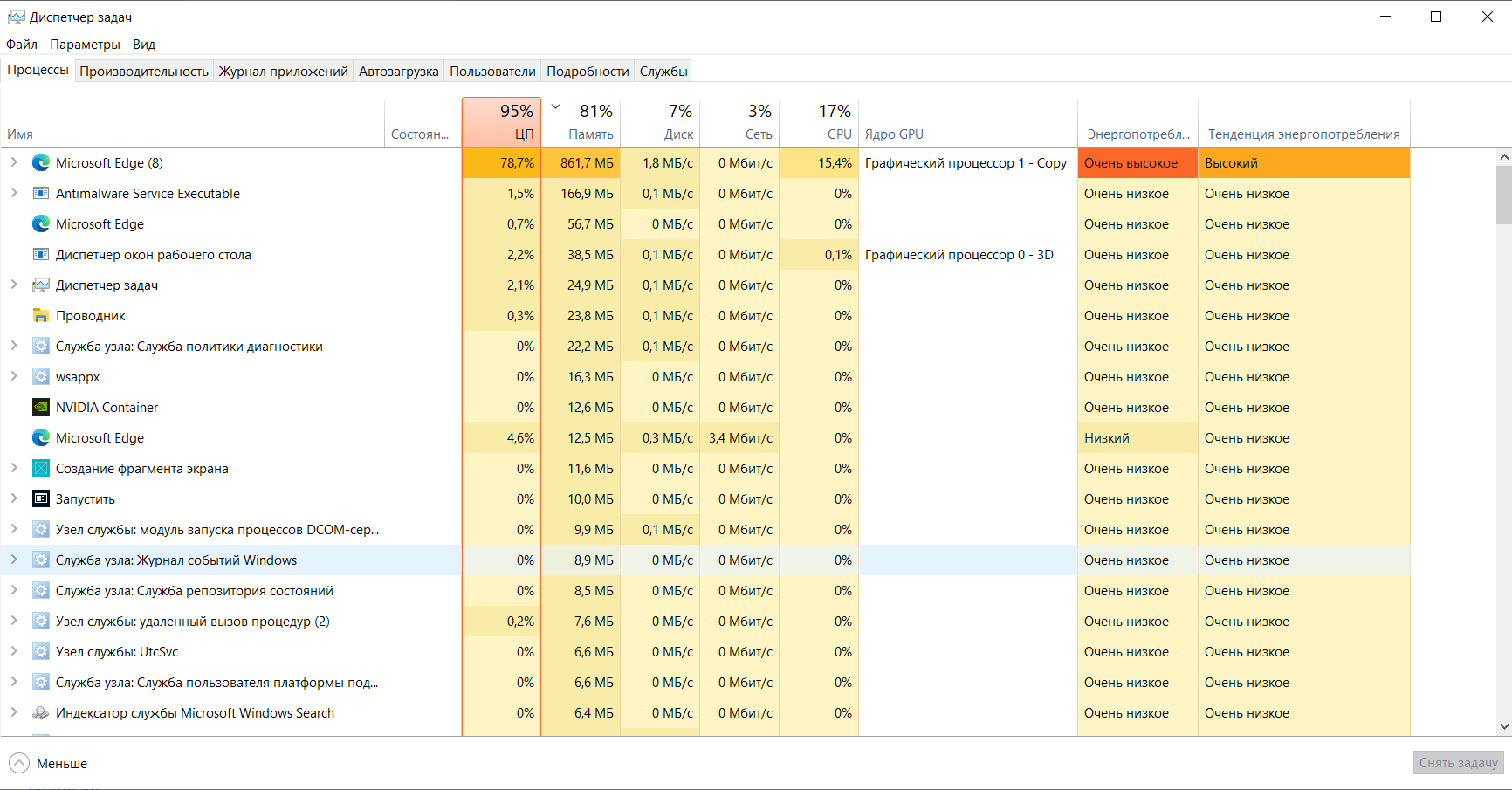Image resolution: width=1512 pixels, height=790 pixels.
Task: Switch to the Подробности tab
Action: pos(588,72)
